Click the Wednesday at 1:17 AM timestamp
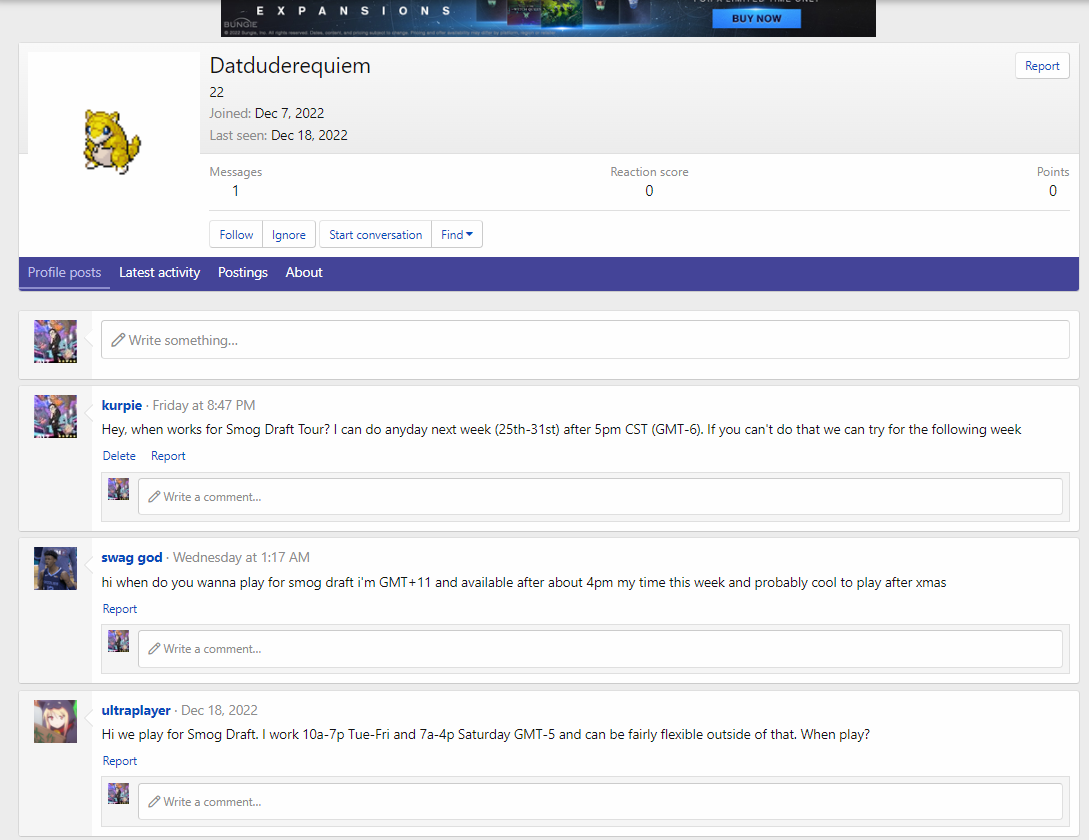1089x840 pixels. [241, 557]
